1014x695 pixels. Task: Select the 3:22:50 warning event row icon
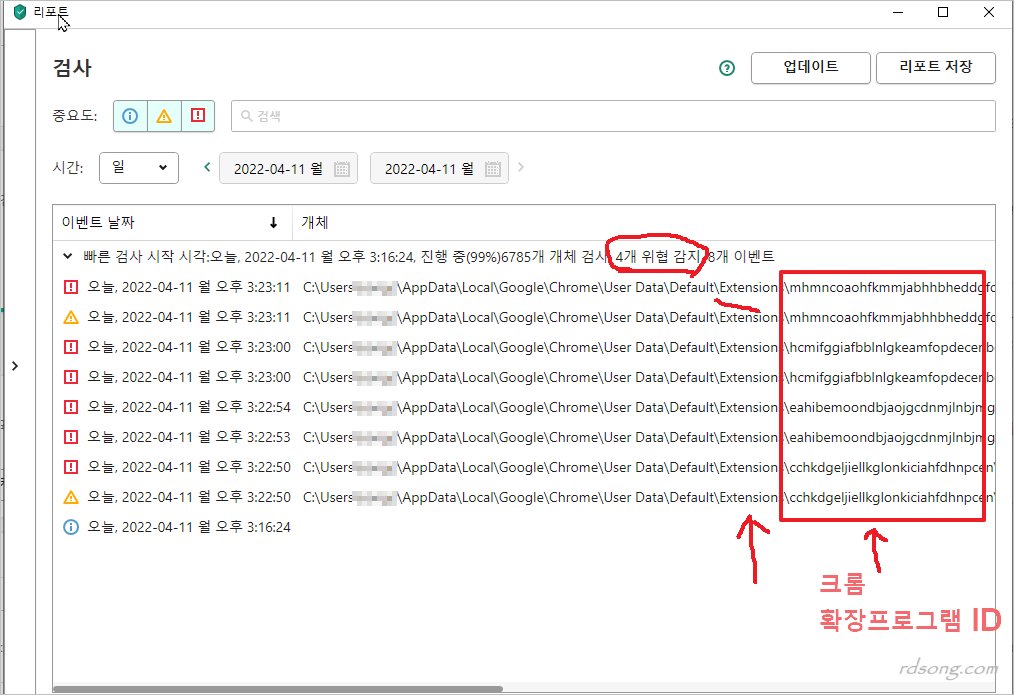pos(71,497)
